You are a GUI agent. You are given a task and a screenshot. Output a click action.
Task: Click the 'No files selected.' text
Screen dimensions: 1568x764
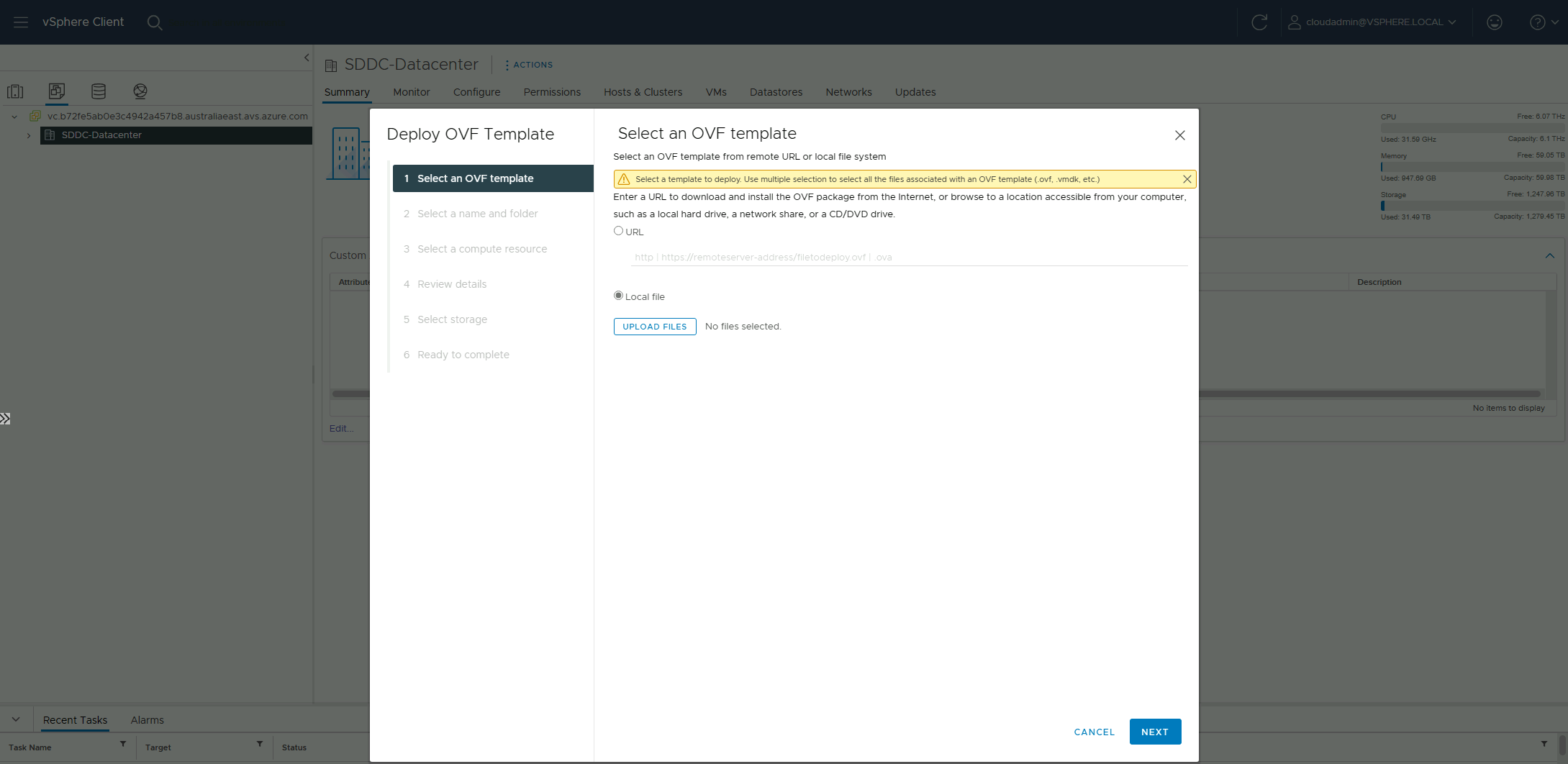743,327
